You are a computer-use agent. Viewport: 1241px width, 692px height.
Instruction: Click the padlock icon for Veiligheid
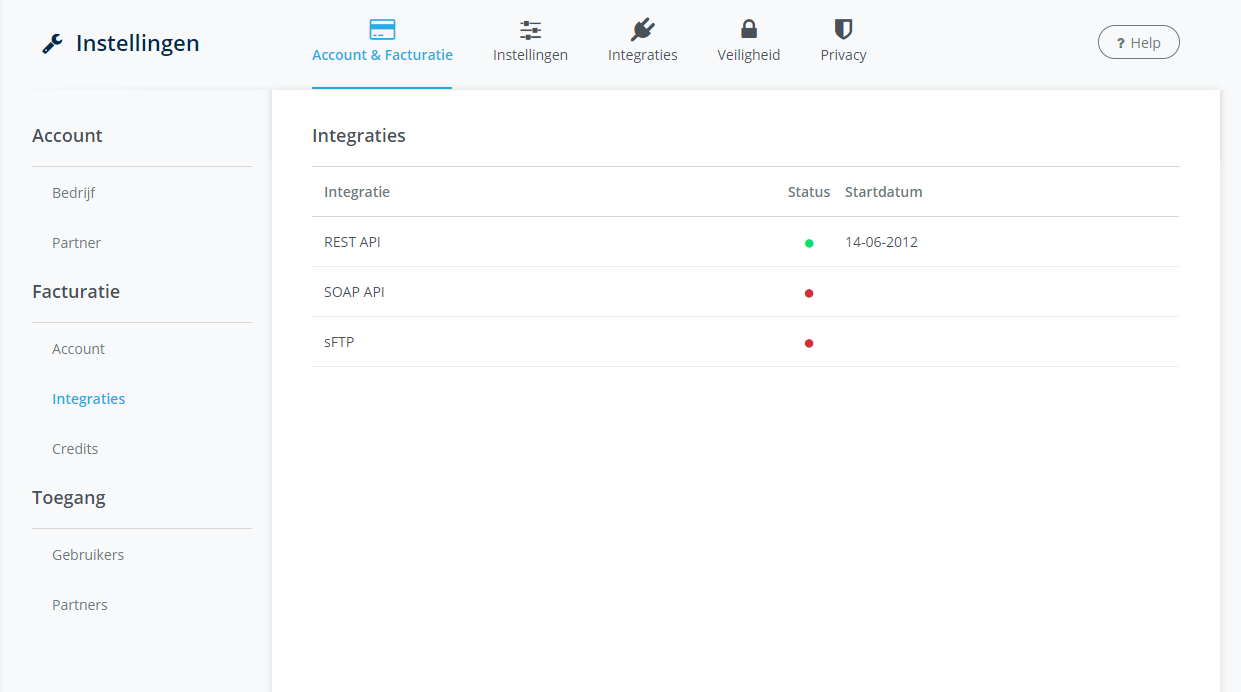[x=748, y=29]
